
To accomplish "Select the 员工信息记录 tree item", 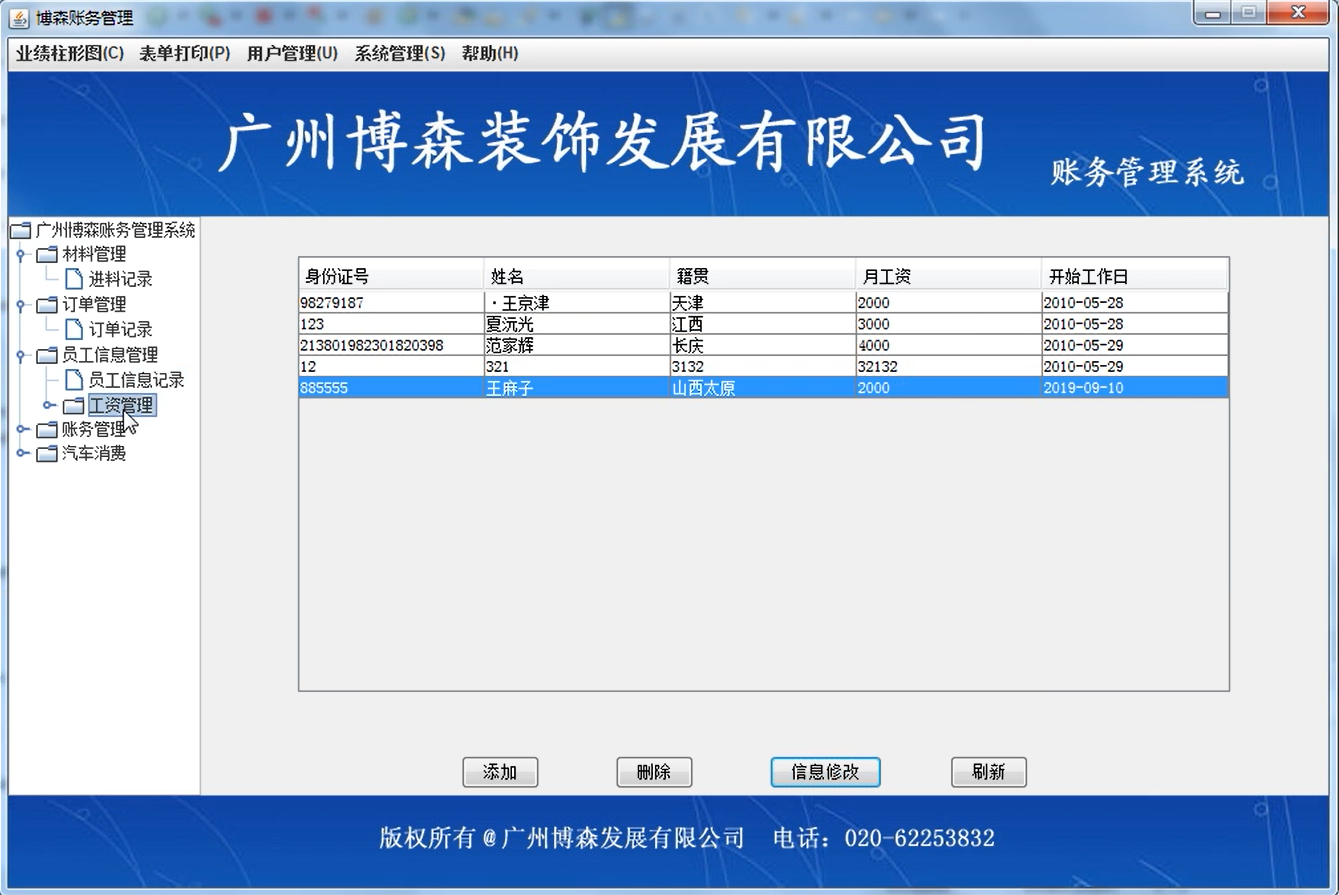I will tap(136, 380).
